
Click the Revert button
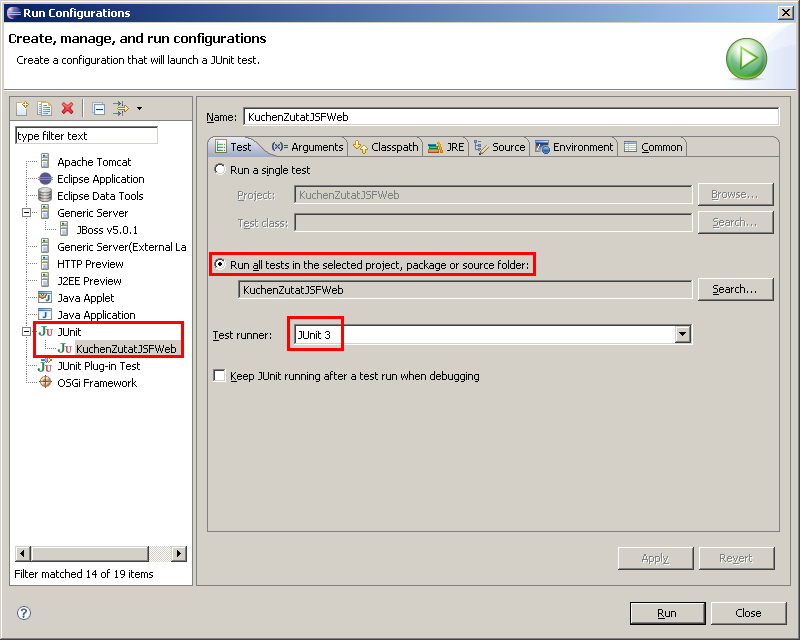point(736,558)
